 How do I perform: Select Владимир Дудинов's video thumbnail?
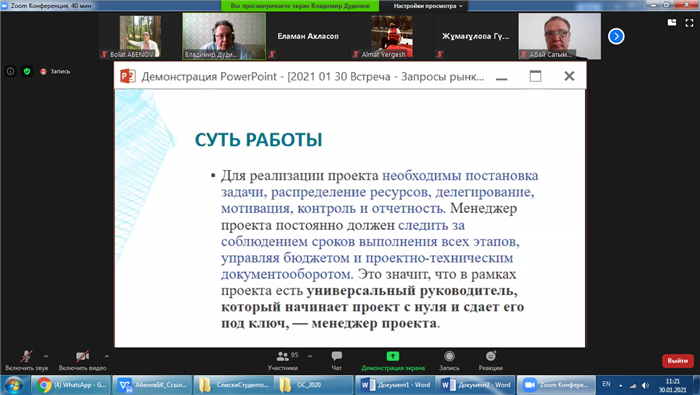click(224, 36)
